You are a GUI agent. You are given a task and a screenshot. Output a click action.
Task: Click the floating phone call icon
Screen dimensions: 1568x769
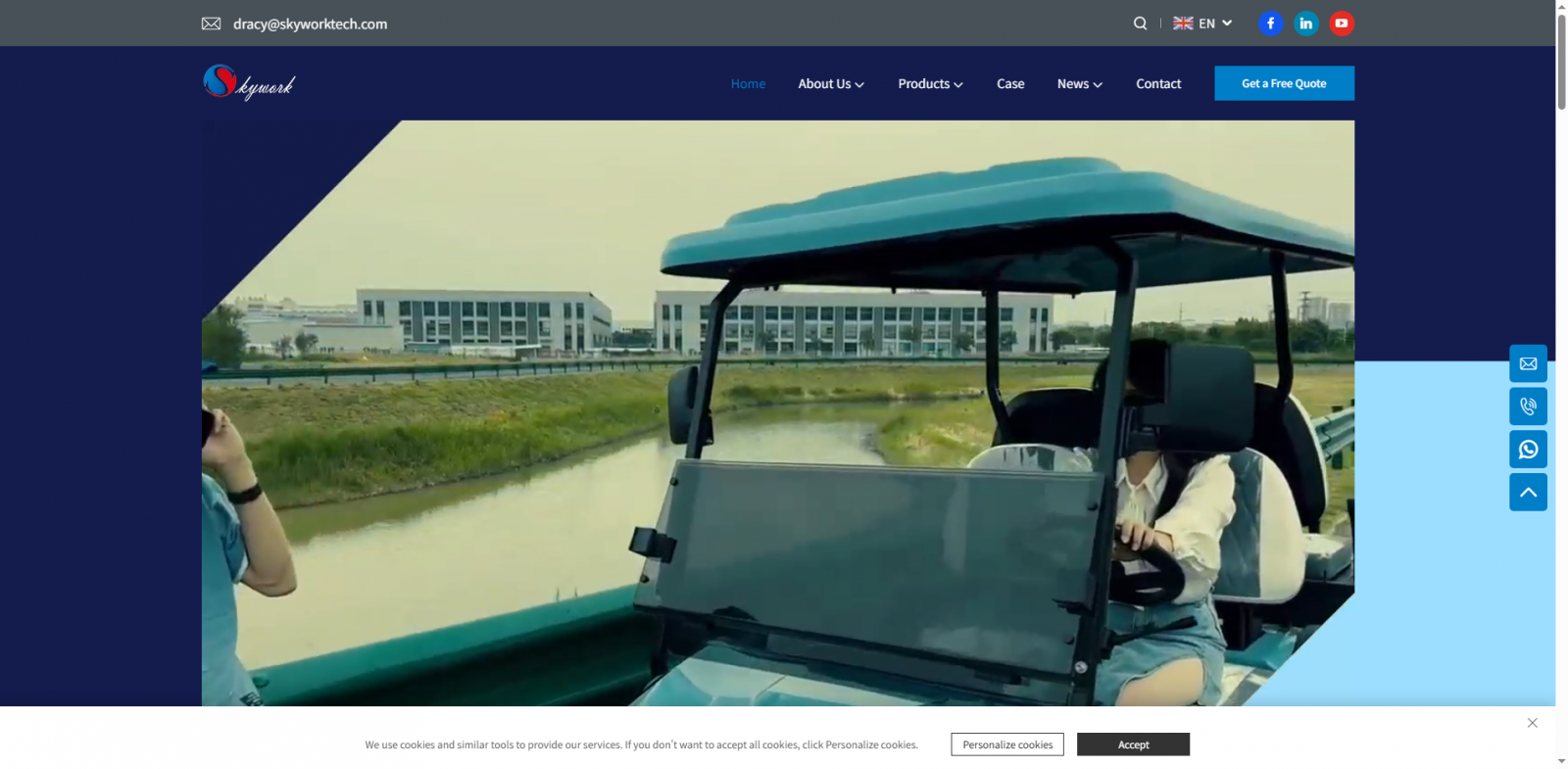pyautogui.click(x=1528, y=407)
